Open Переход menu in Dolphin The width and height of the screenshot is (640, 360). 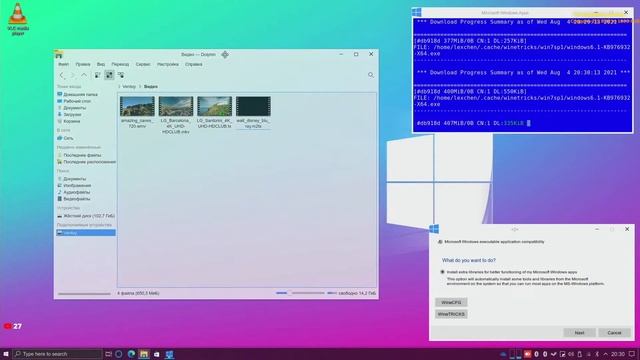(120, 64)
